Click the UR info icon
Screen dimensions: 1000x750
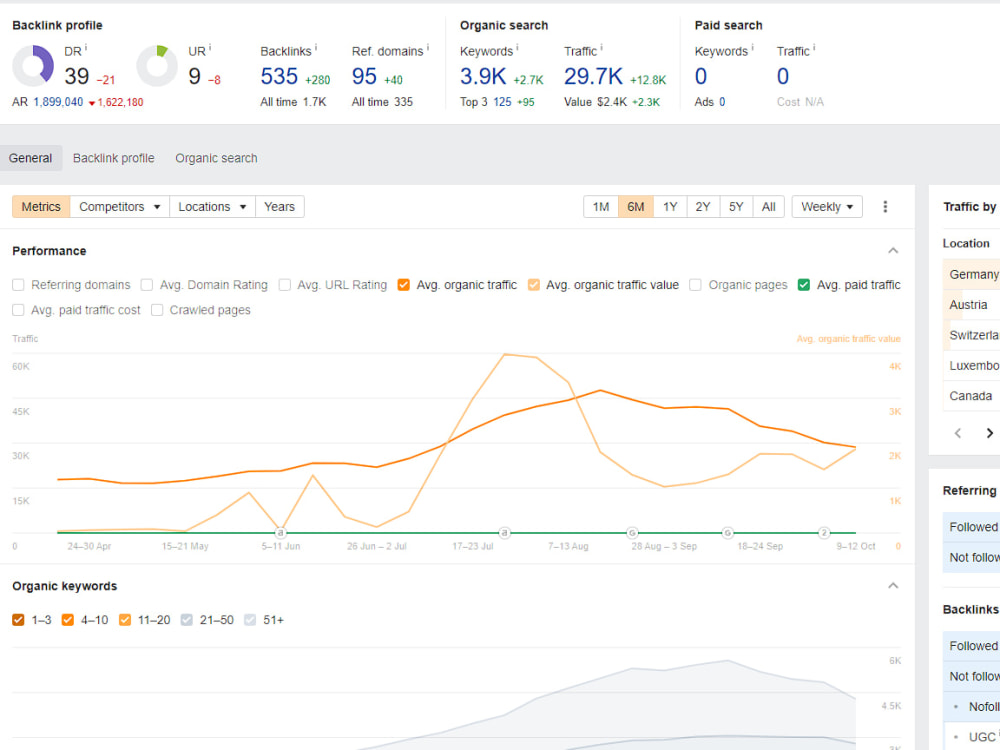point(210,47)
